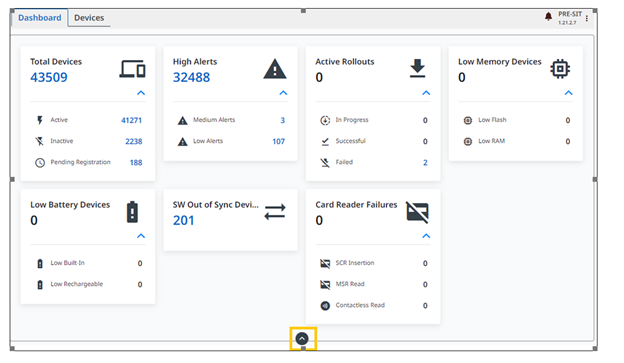This screenshot has width=624, height=363.
Task: Click the In Progress label
Action: pyautogui.click(x=352, y=120)
